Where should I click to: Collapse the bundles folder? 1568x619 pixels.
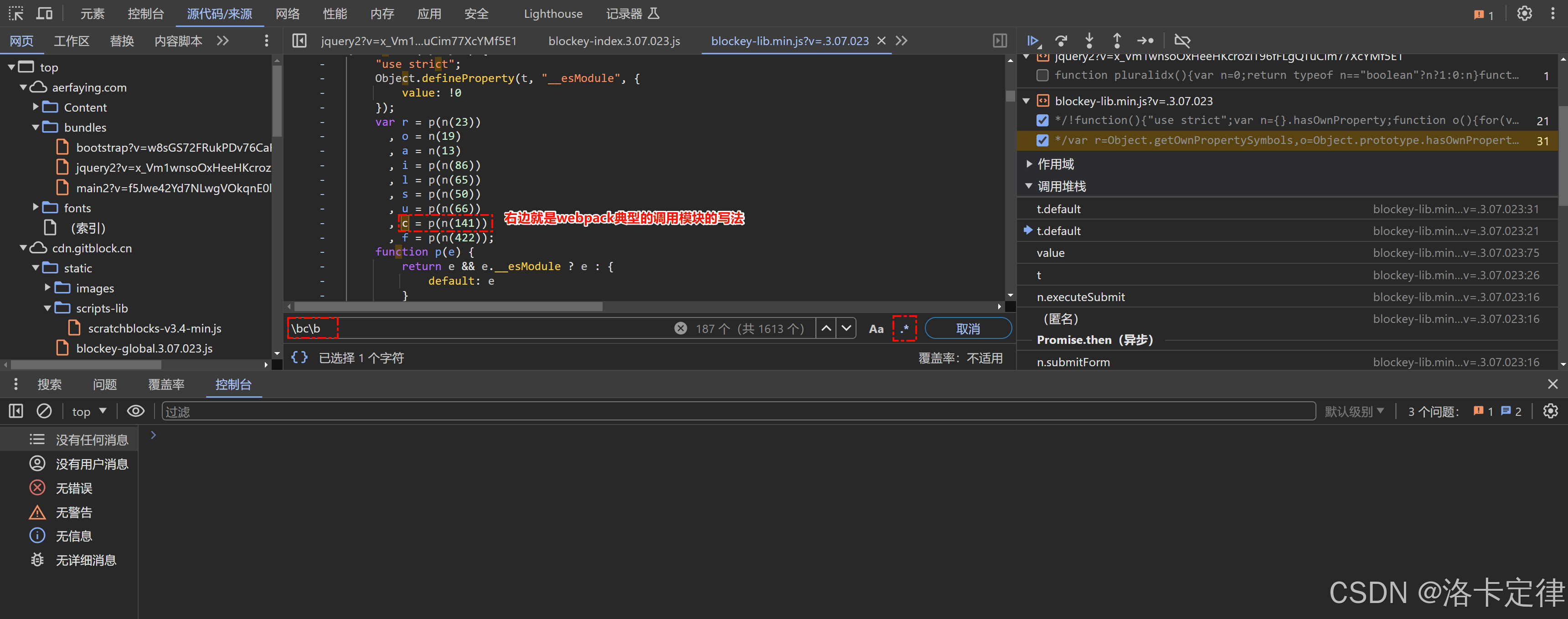(36, 128)
